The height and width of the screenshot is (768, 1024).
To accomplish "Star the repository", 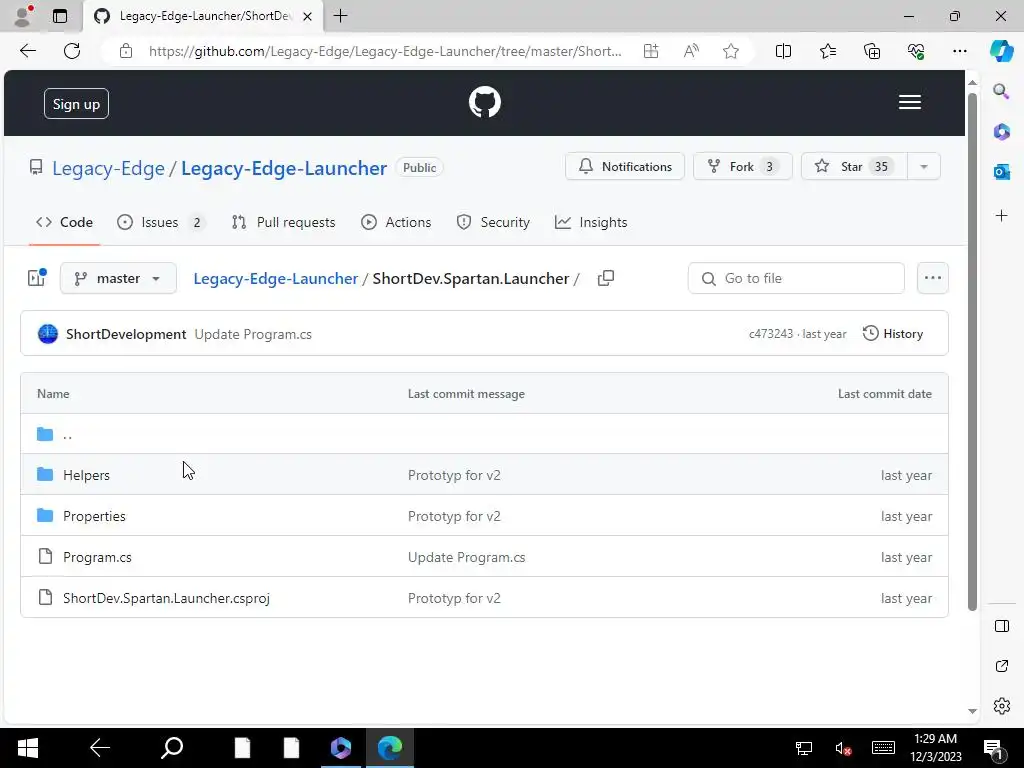I will point(854,167).
